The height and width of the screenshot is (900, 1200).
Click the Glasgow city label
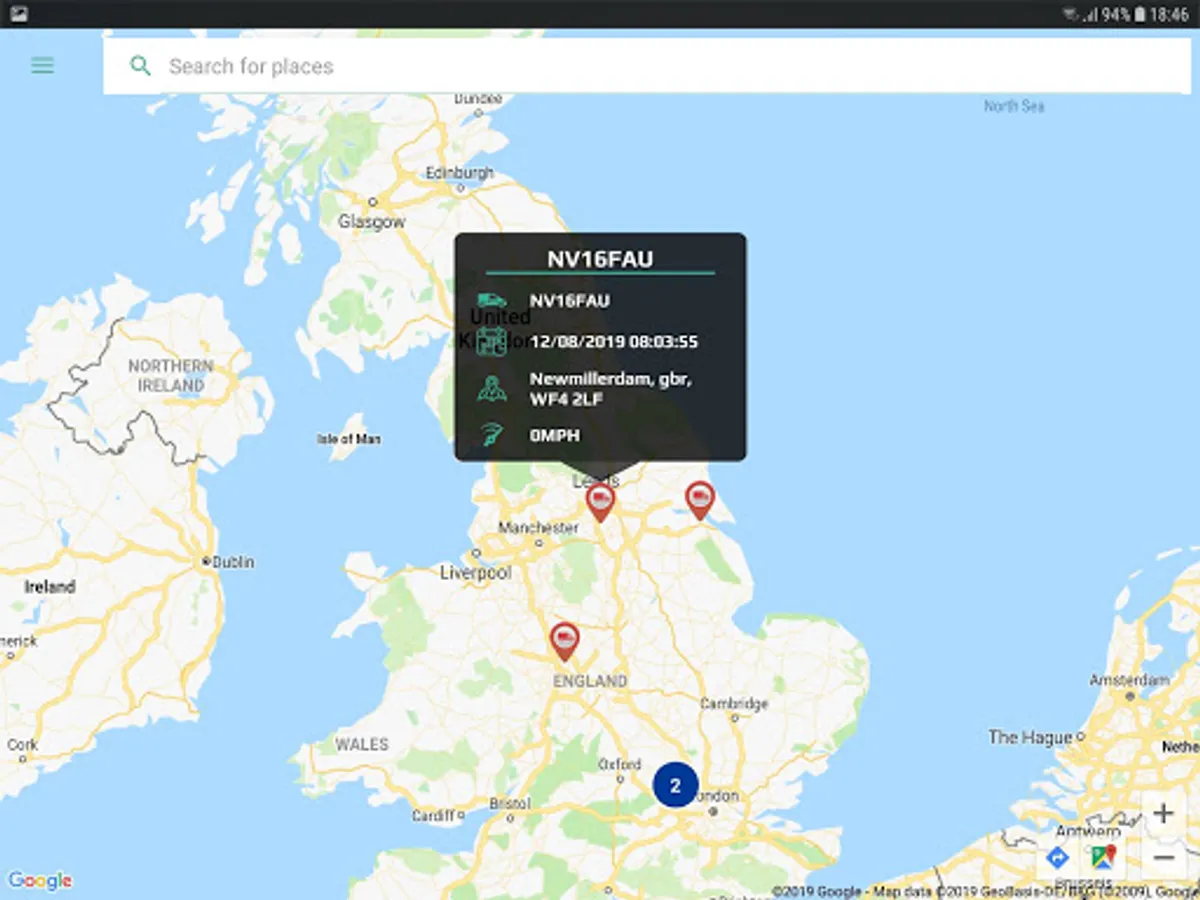[372, 222]
